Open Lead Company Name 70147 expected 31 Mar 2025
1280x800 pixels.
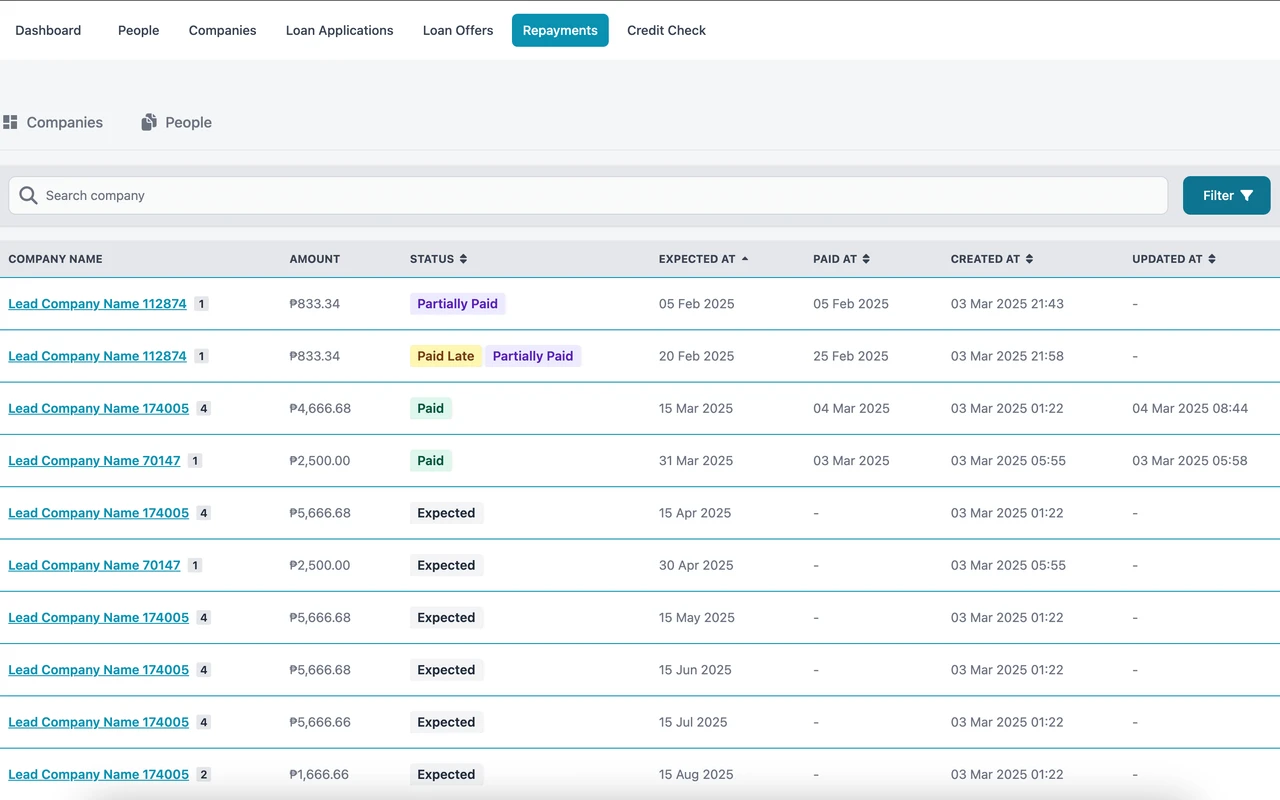94,461
